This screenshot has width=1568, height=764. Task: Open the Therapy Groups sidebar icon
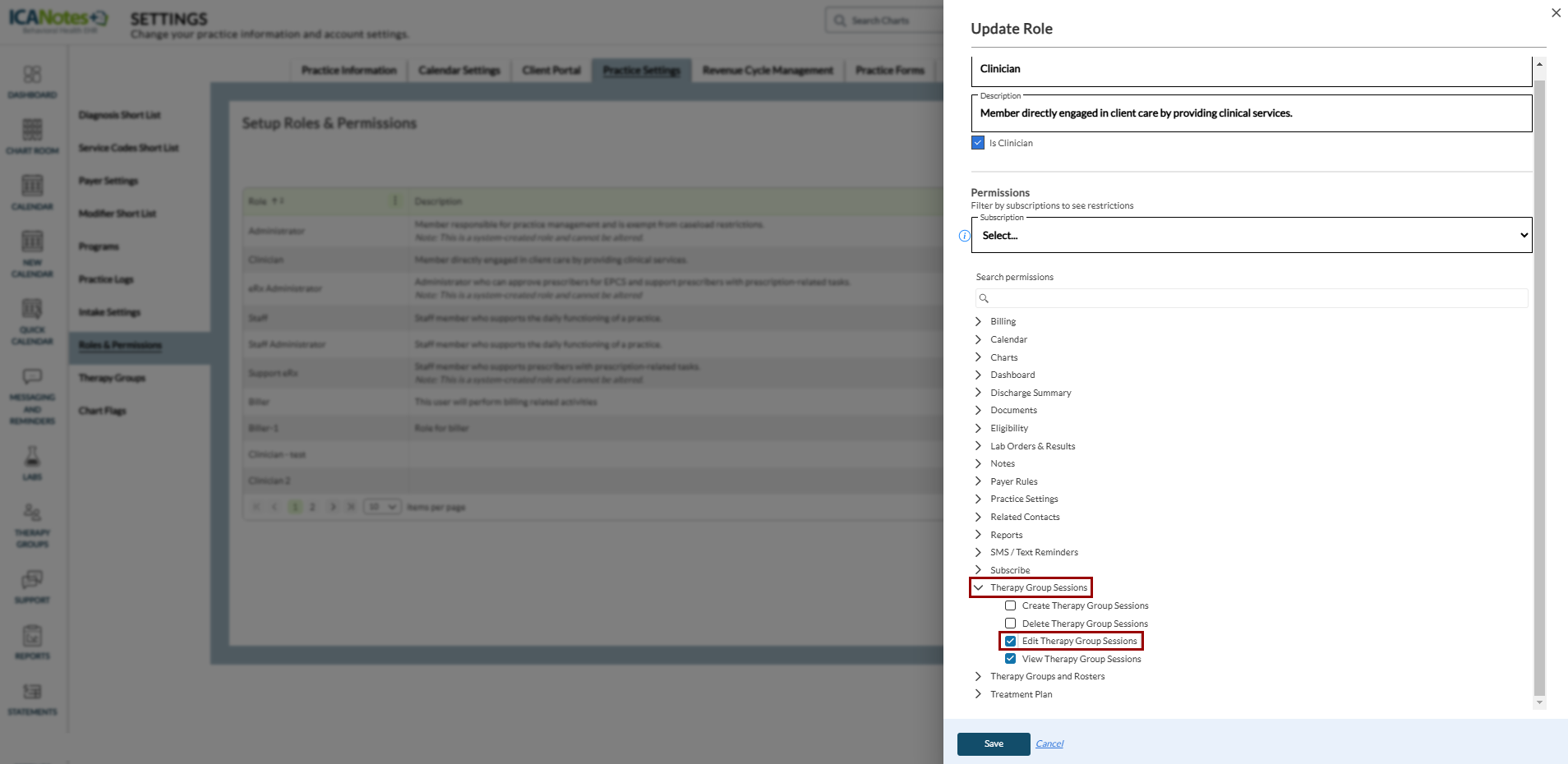(32, 513)
